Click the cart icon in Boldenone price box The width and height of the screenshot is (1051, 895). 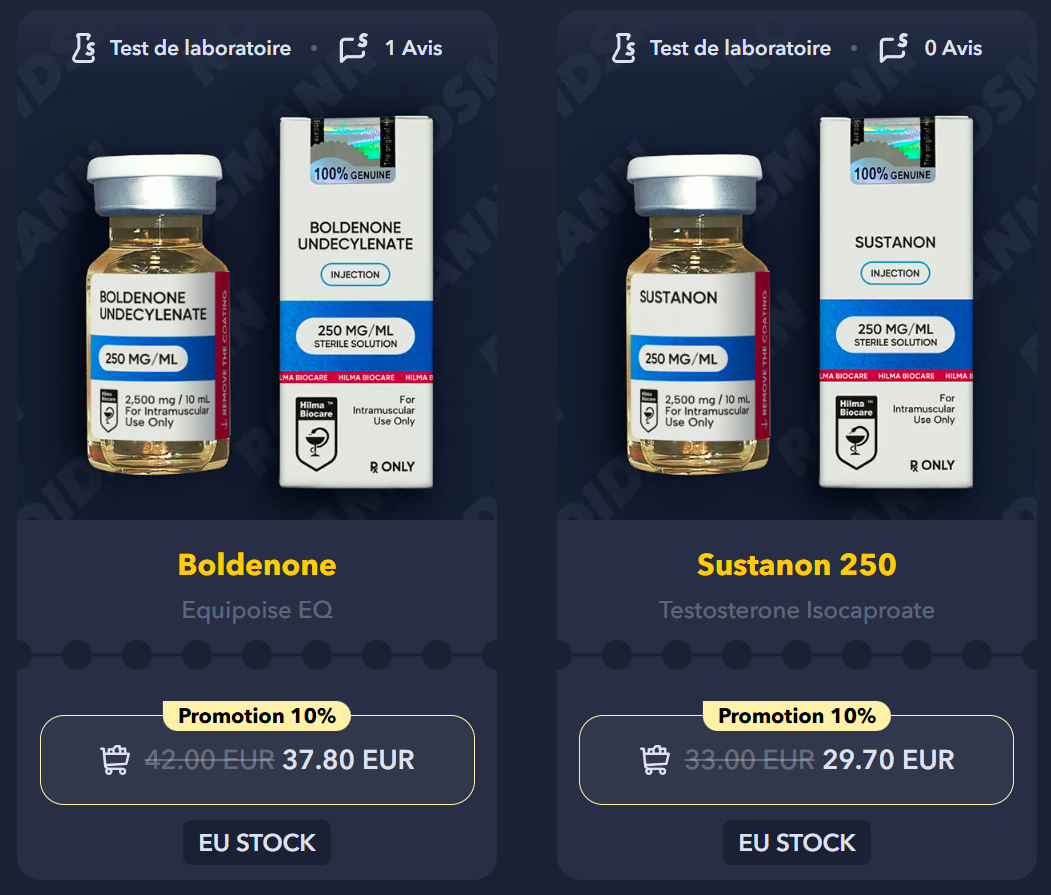coord(115,760)
